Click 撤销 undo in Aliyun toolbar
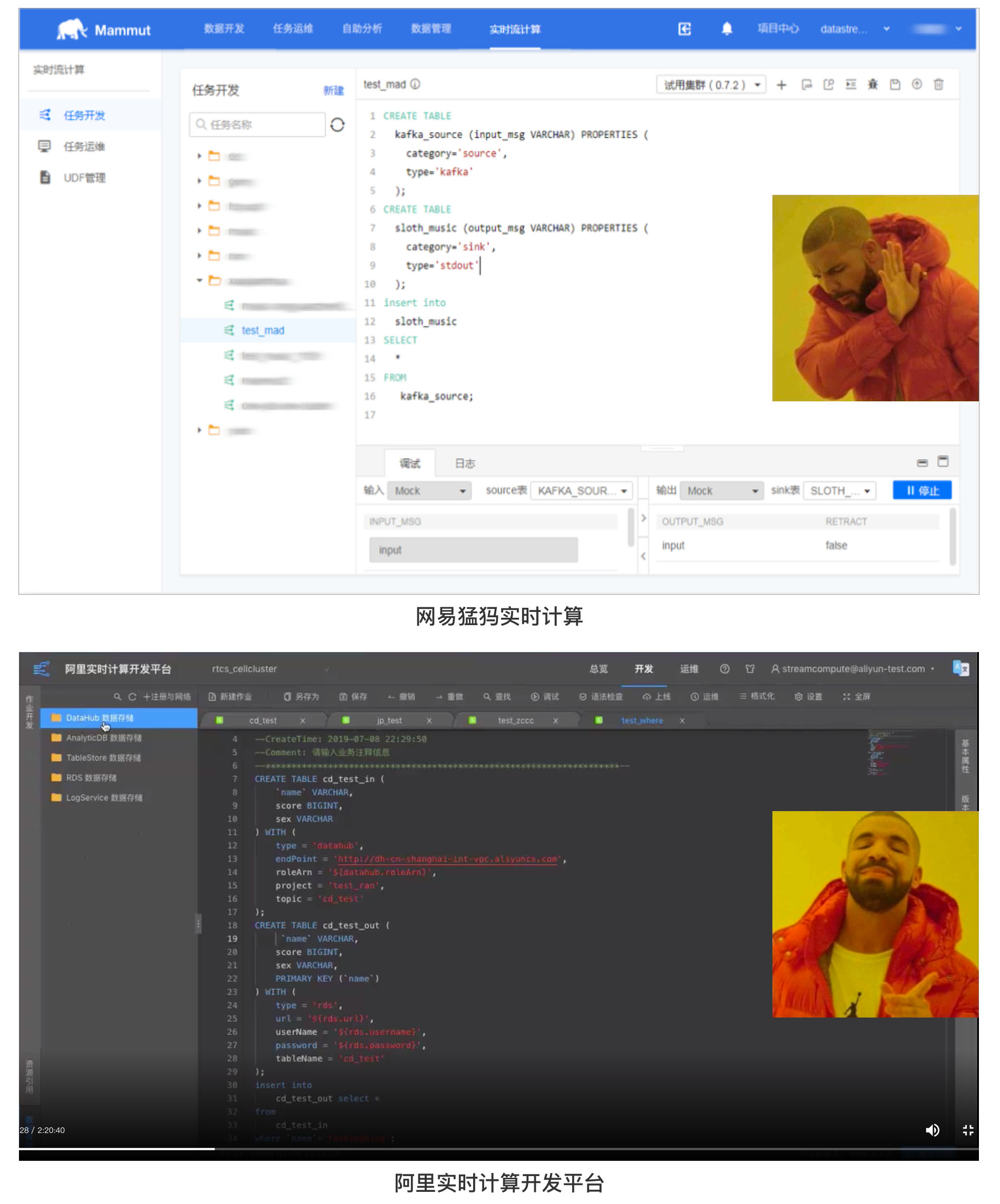Image resolution: width=1000 pixels, height=1204 pixels. click(401, 697)
